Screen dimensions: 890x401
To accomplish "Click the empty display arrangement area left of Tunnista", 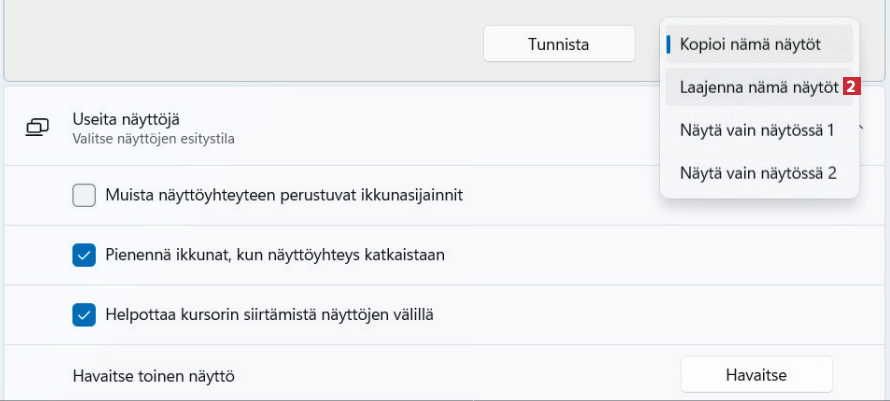I will coord(240,40).
